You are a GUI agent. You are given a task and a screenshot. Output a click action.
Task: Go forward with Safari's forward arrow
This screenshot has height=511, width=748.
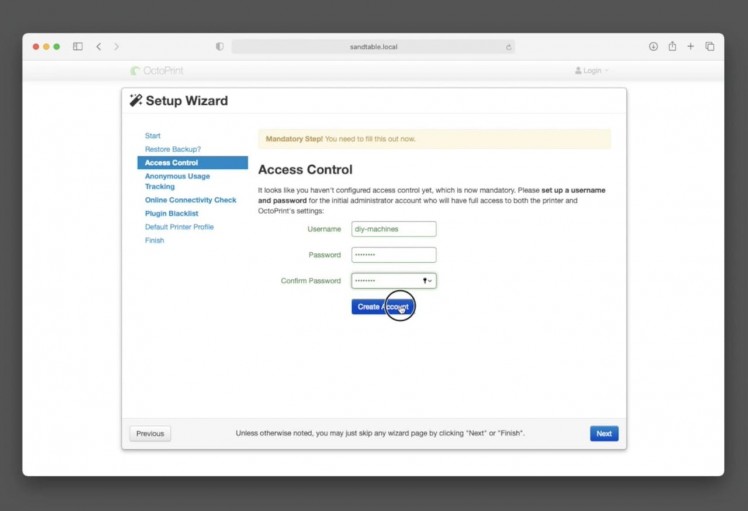point(116,46)
